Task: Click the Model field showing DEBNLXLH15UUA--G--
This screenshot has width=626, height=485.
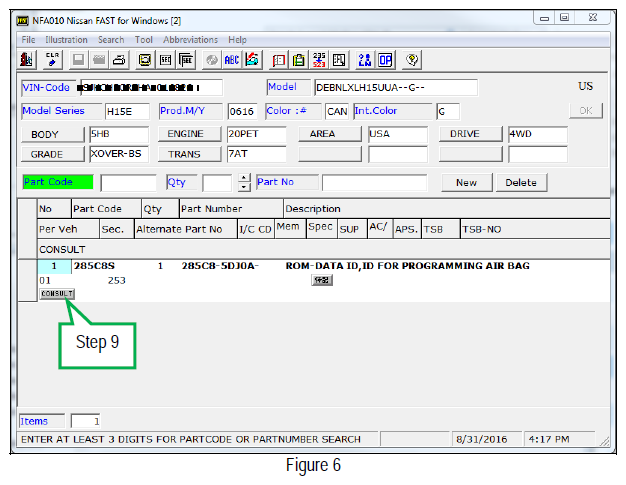Action: pos(396,87)
